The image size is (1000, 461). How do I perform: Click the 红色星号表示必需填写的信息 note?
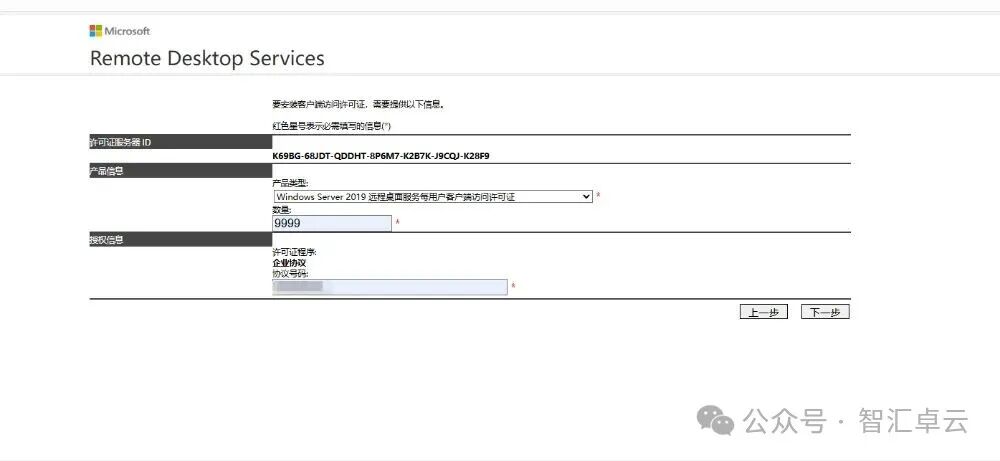click(332, 126)
